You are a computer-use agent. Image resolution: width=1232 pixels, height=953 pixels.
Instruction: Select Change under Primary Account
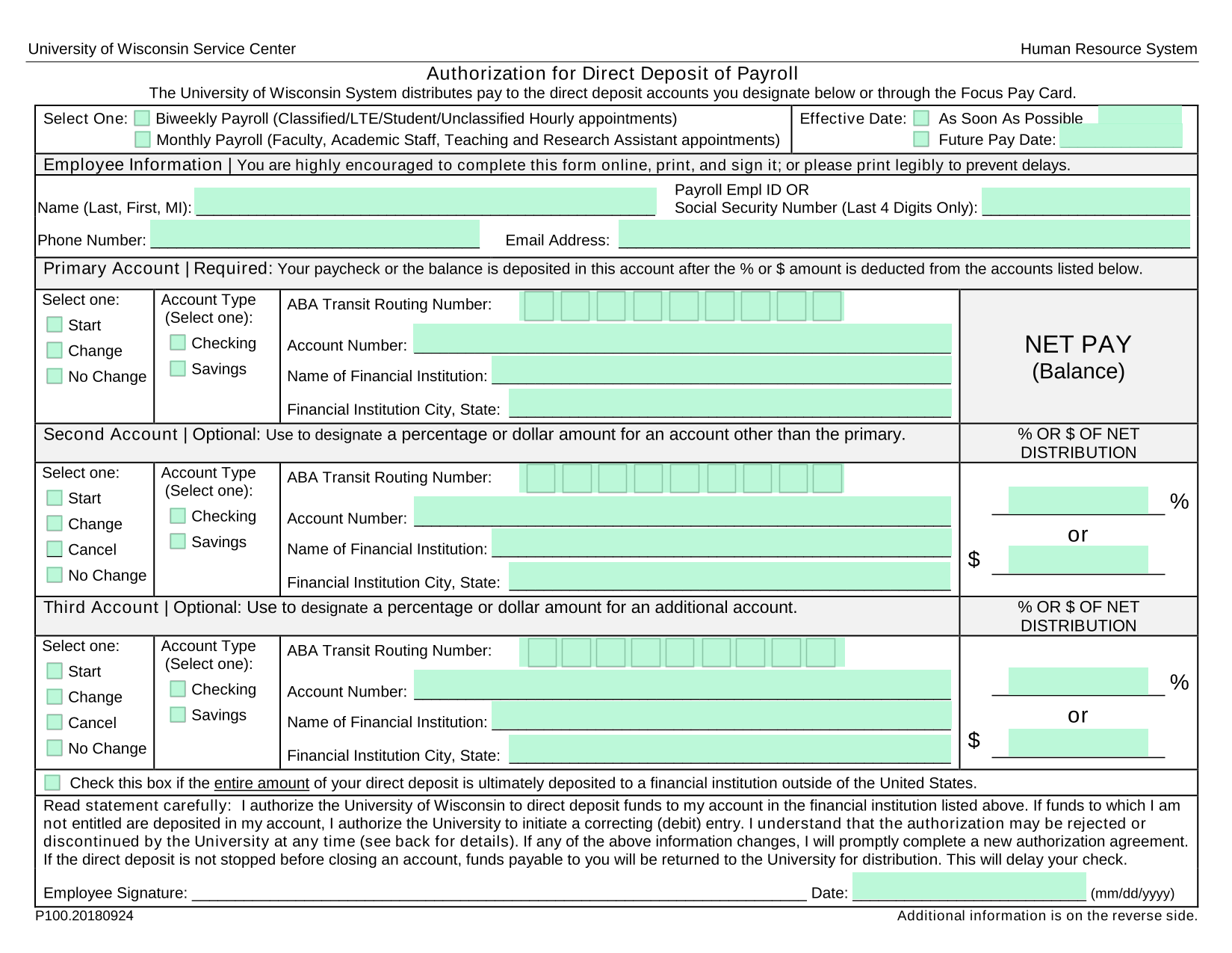[x=55, y=351]
